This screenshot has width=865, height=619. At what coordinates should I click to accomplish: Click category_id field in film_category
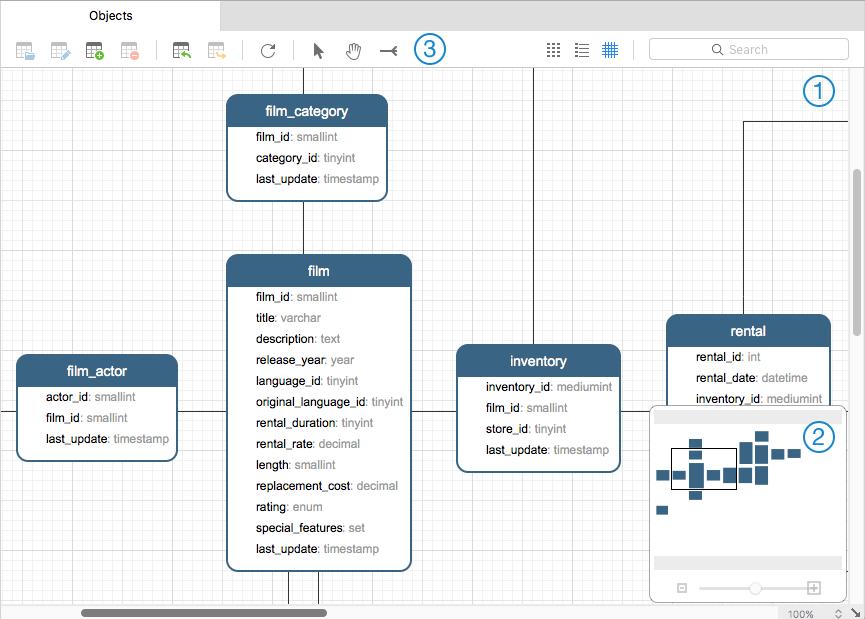pos(306,158)
